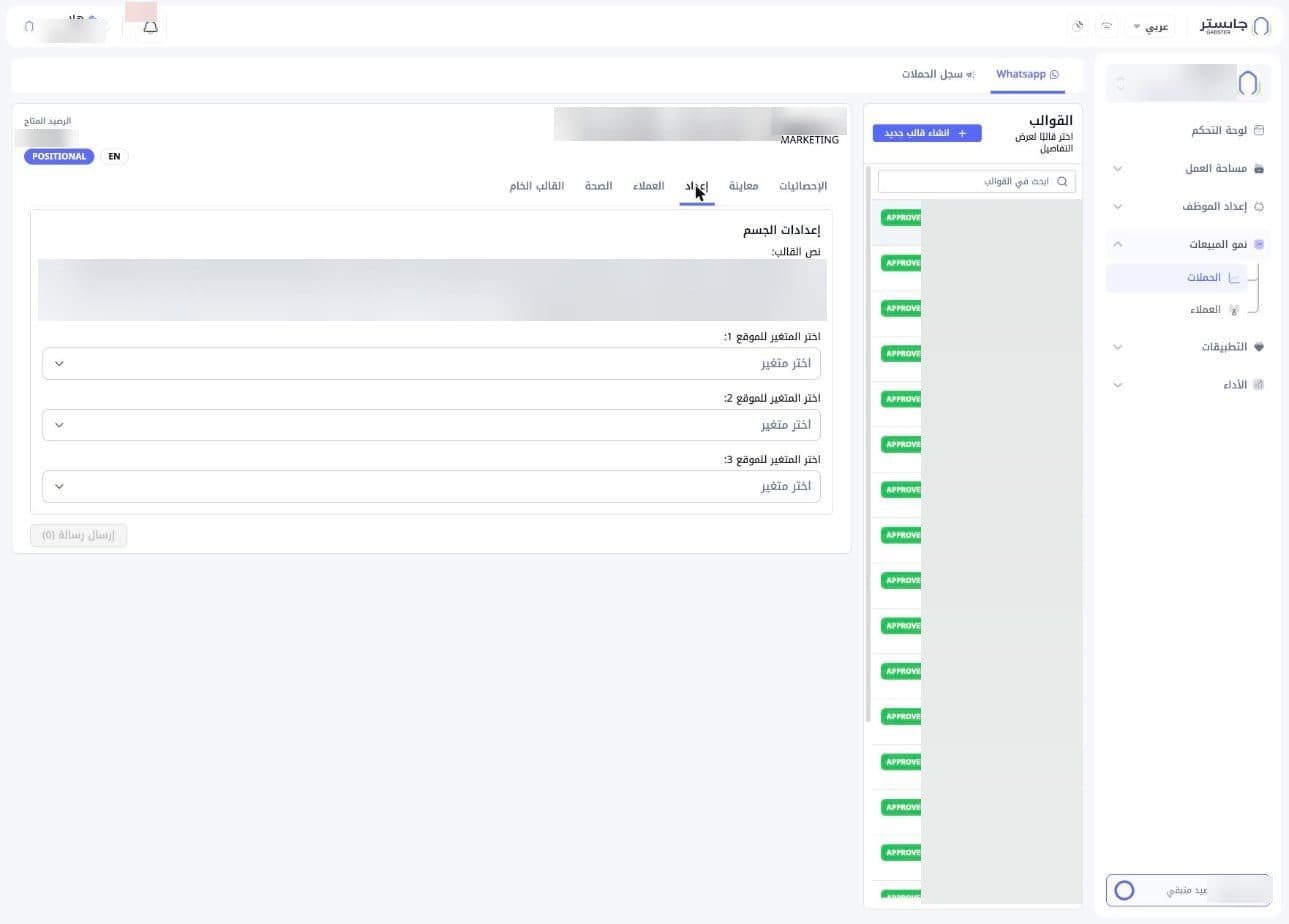Click the EN language badge
The image size is (1289, 924).
[x=114, y=157]
